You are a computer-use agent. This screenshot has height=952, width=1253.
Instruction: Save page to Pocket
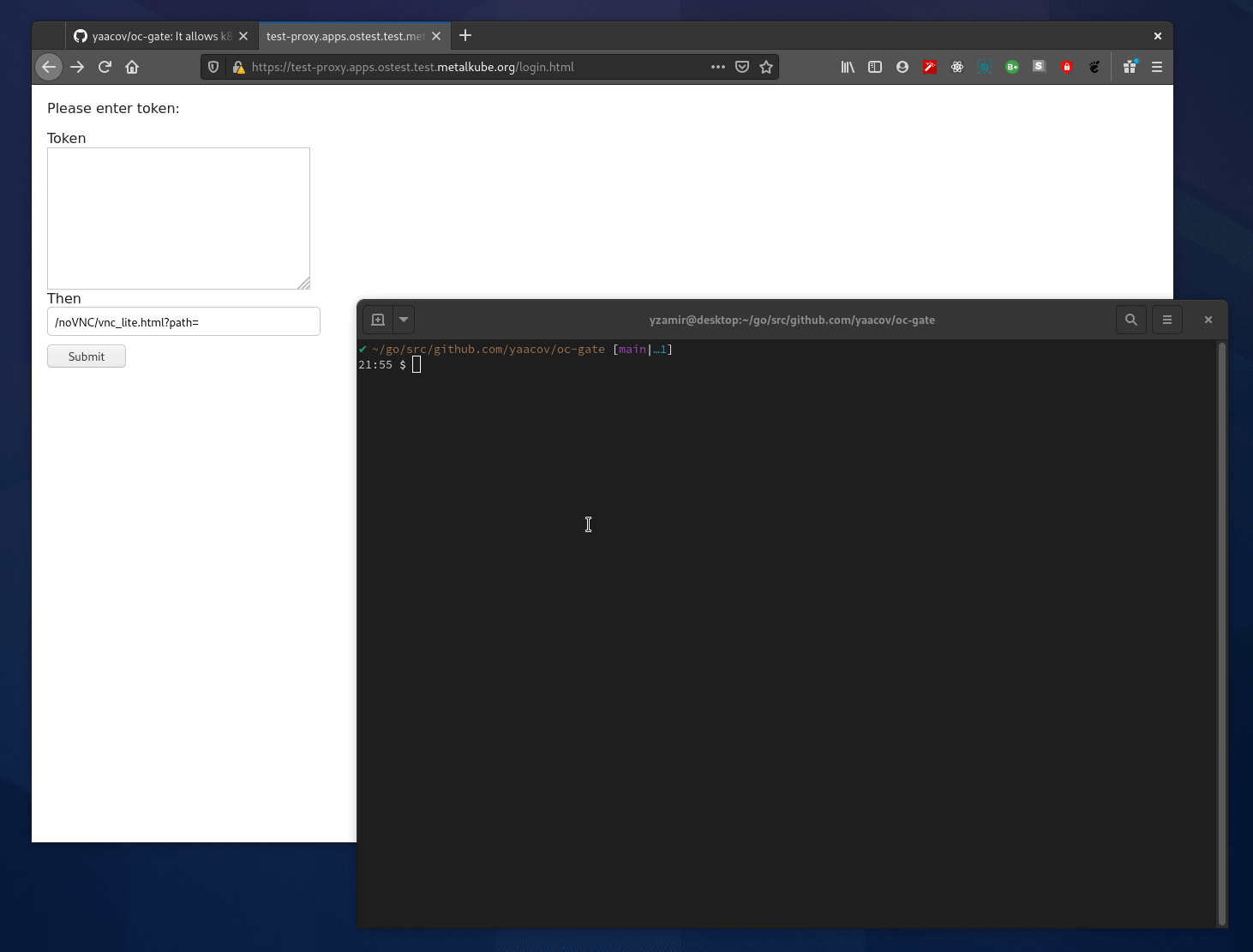pos(742,67)
